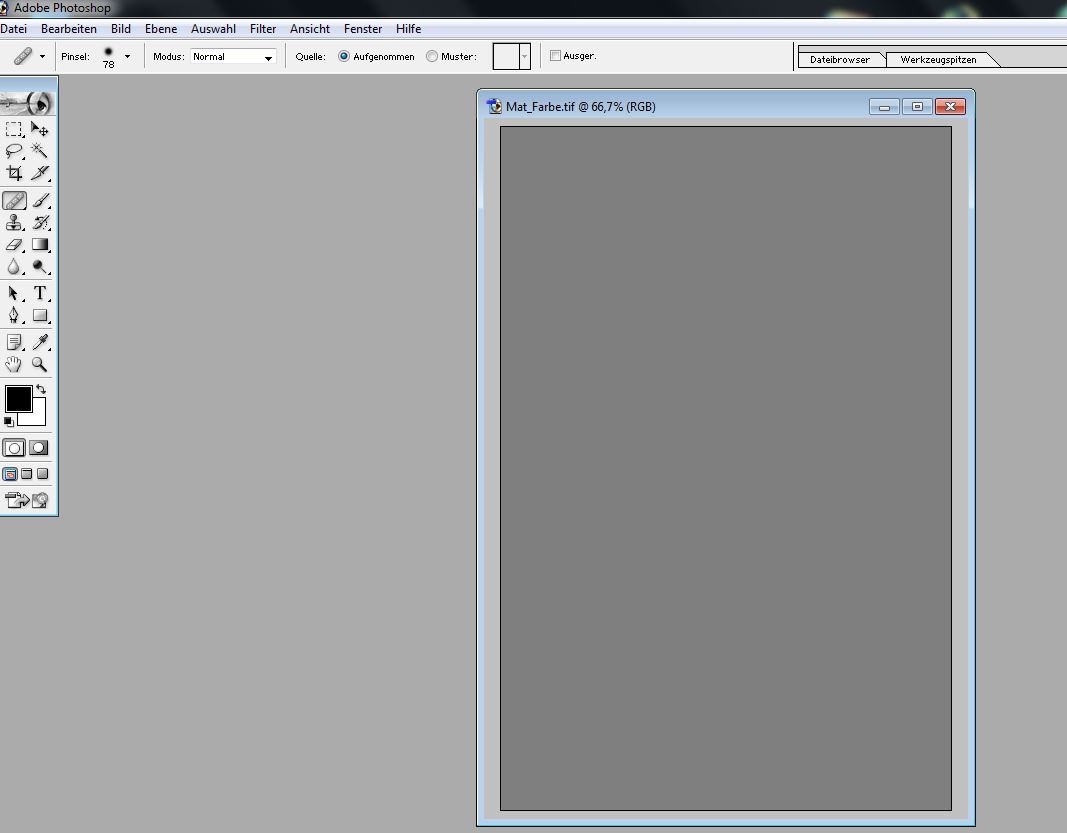This screenshot has width=1067, height=833.
Task: Click the brush preview showing size 78
Action: [x=108, y=56]
